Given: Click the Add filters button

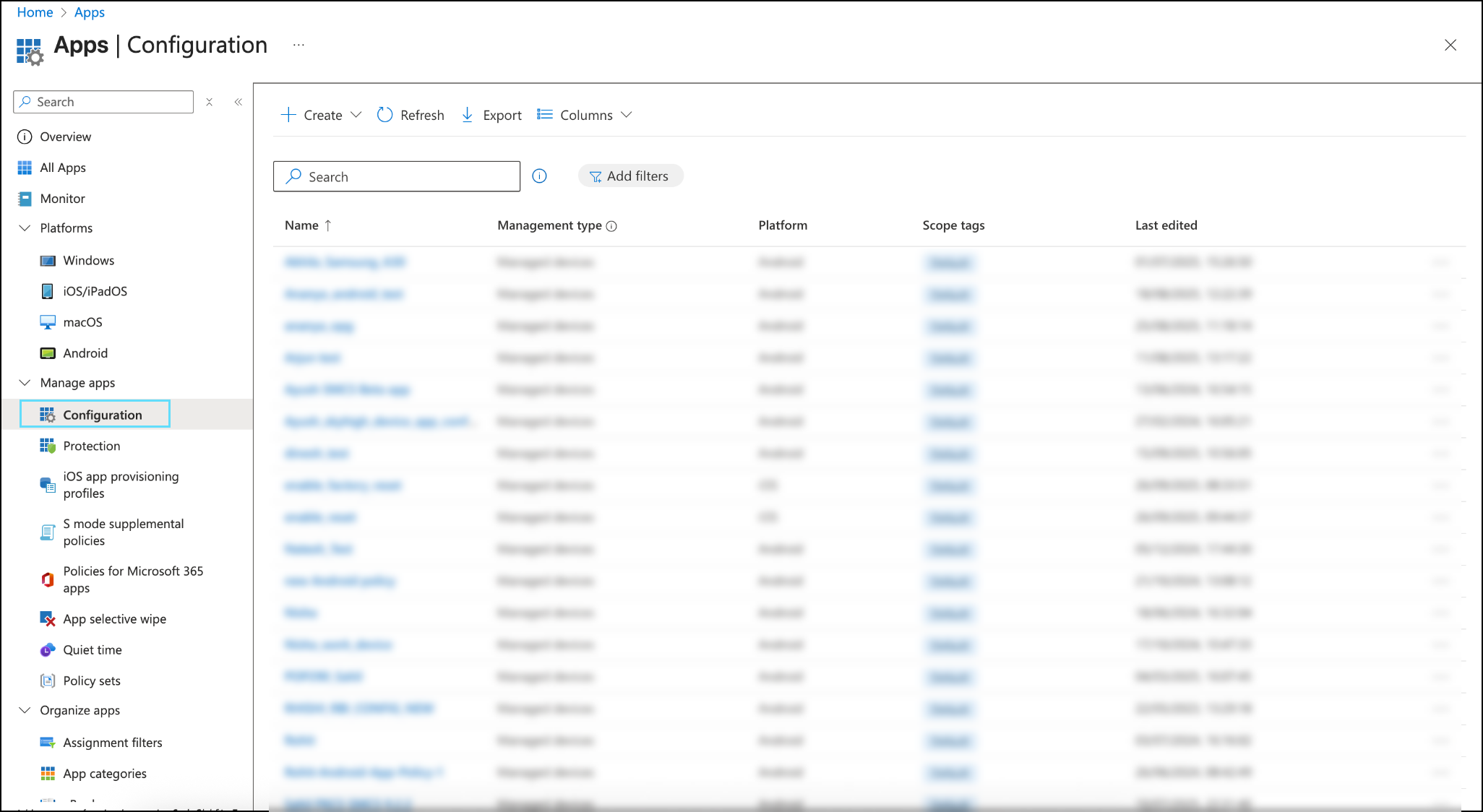Looking at the screenshot, I should [630, 176].
